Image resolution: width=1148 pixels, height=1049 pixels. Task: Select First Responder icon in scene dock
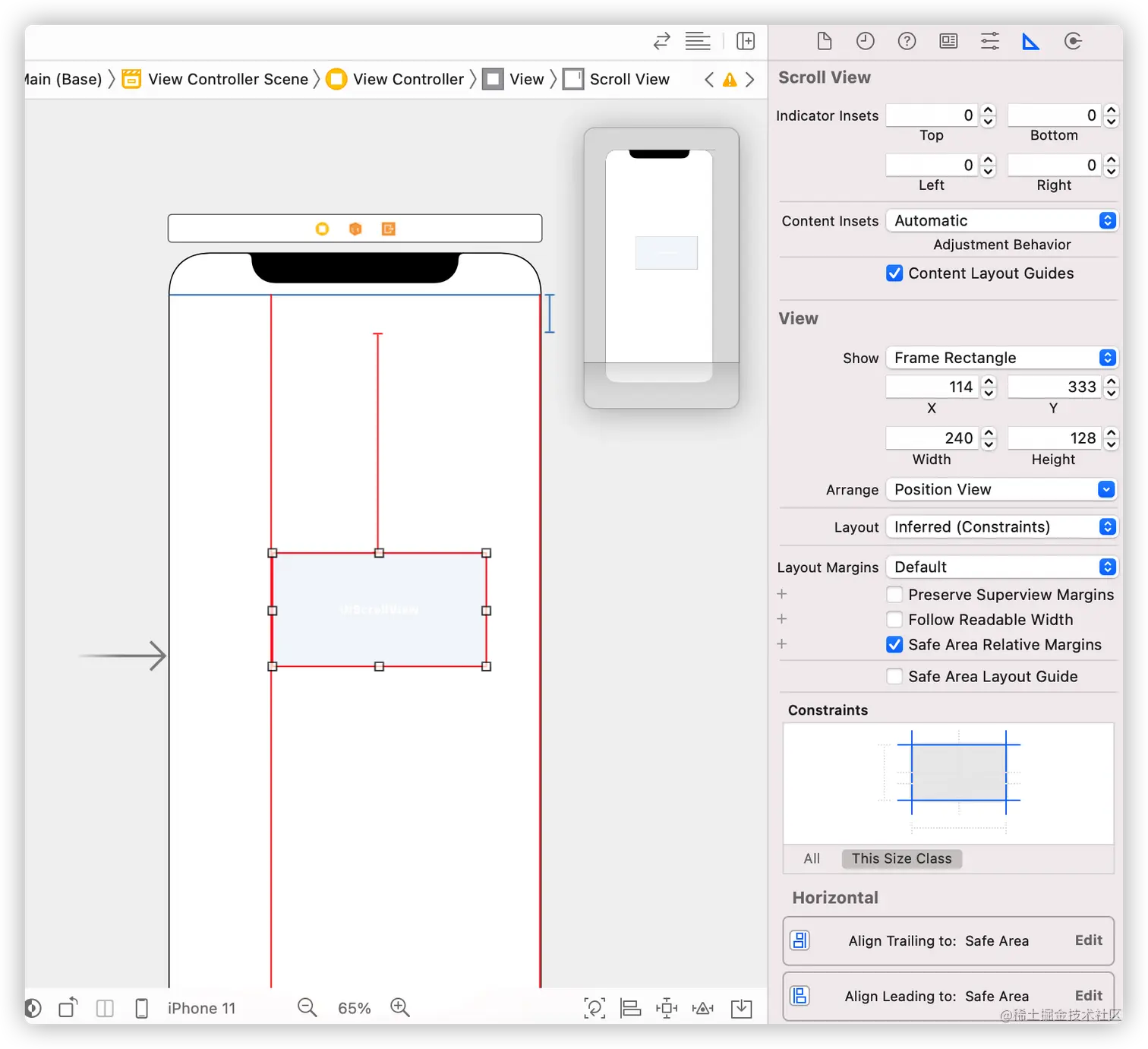point(355,229)
